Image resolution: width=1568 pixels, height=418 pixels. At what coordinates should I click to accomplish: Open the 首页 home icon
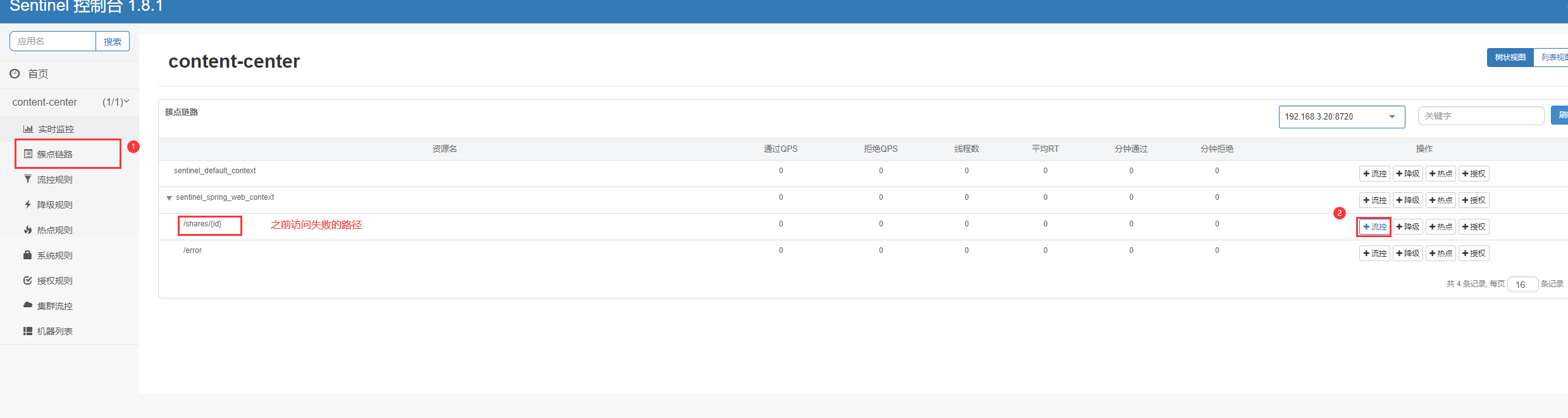(15, 74)
